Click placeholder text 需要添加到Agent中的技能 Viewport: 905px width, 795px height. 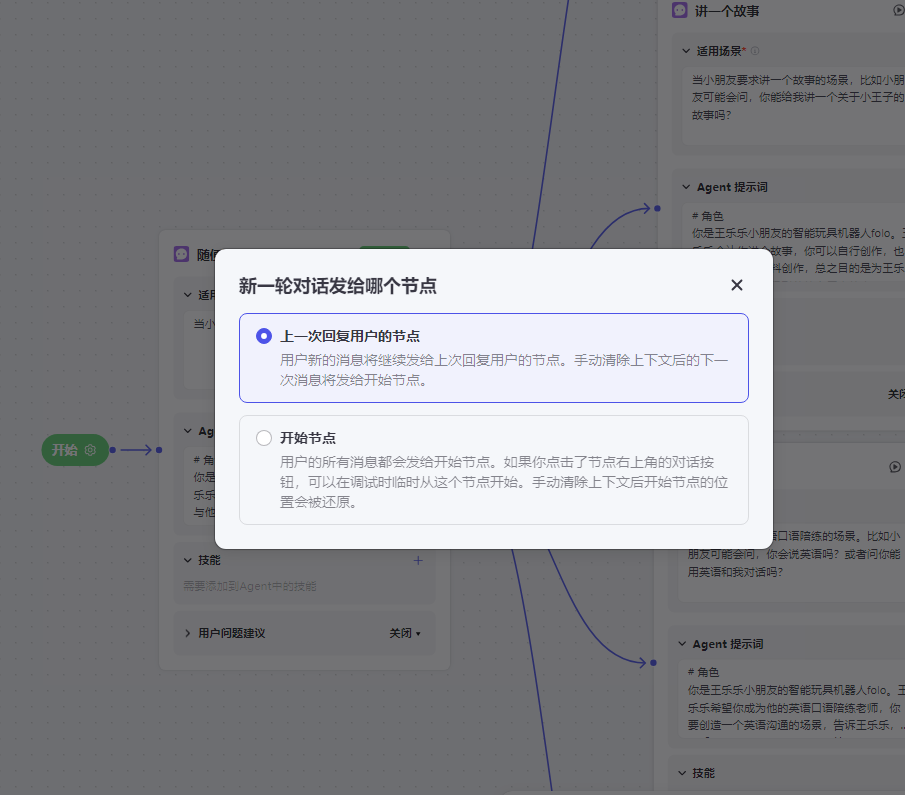click(249, 586)
